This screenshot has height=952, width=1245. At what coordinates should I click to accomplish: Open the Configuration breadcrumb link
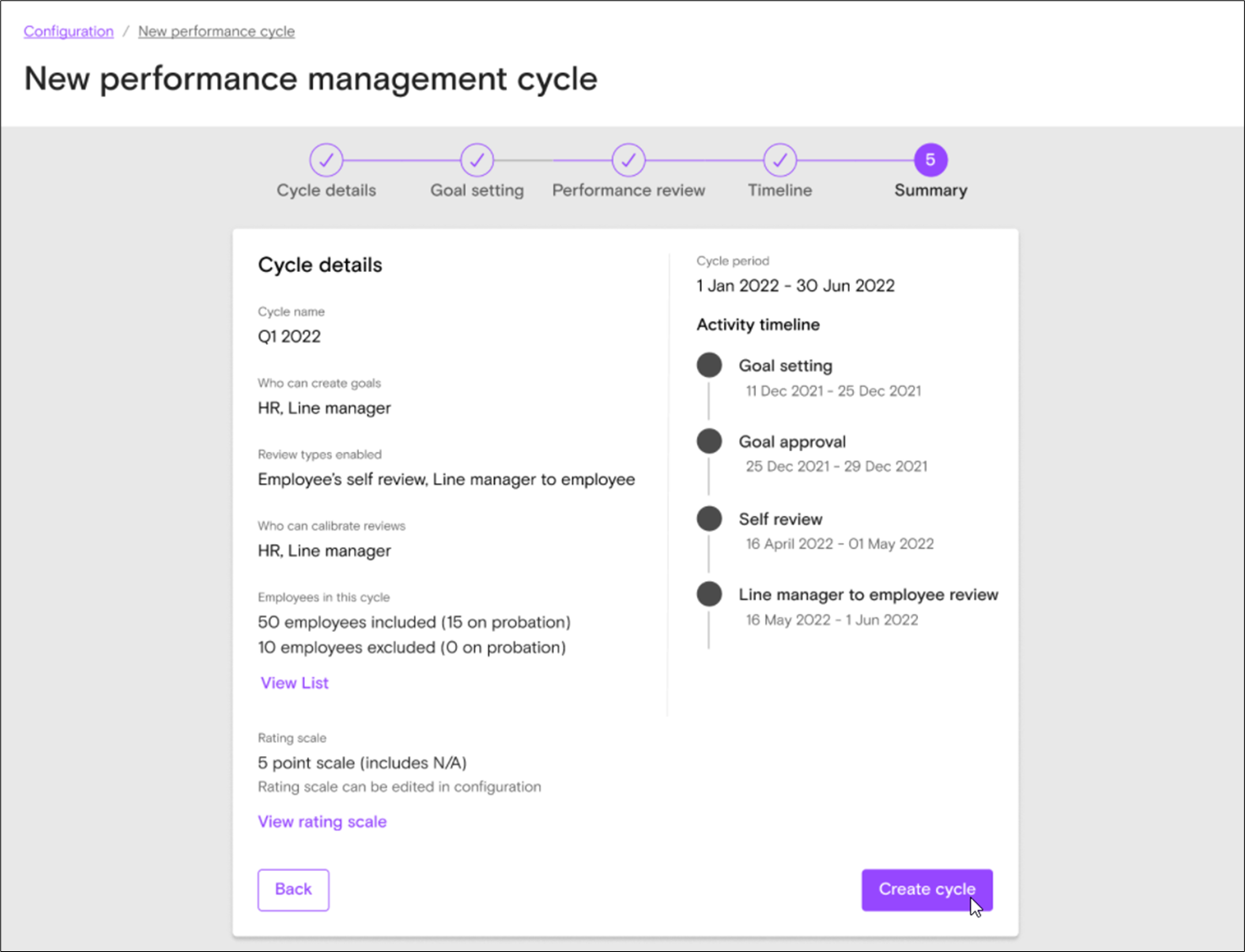(x=68, y=31)
